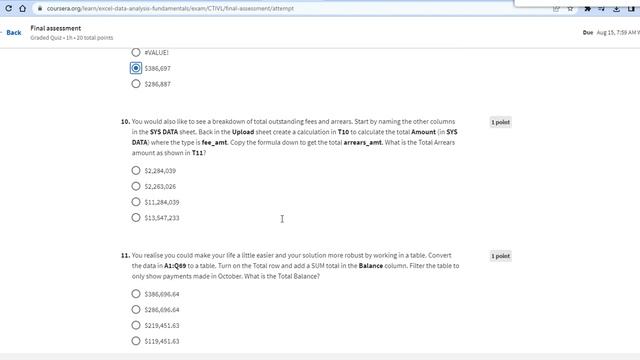Pick the $11,284,039 option
The height and width of the screenshot is (360, 640).
pyautogui.click(x=136, y=202)
